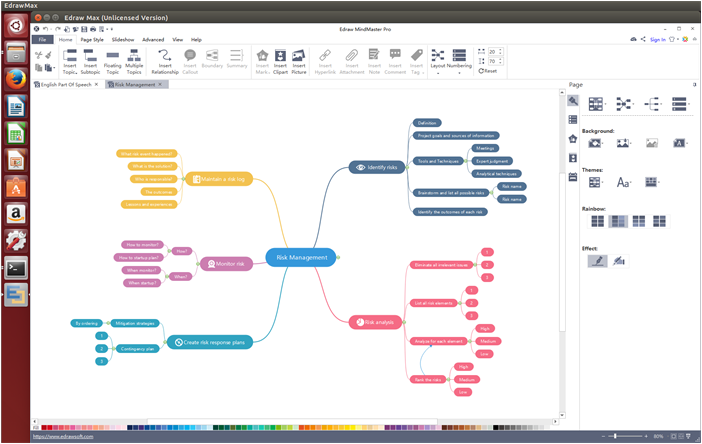Remove the background picture
This screenshot has height=444, width=702.
coord(652,143)
